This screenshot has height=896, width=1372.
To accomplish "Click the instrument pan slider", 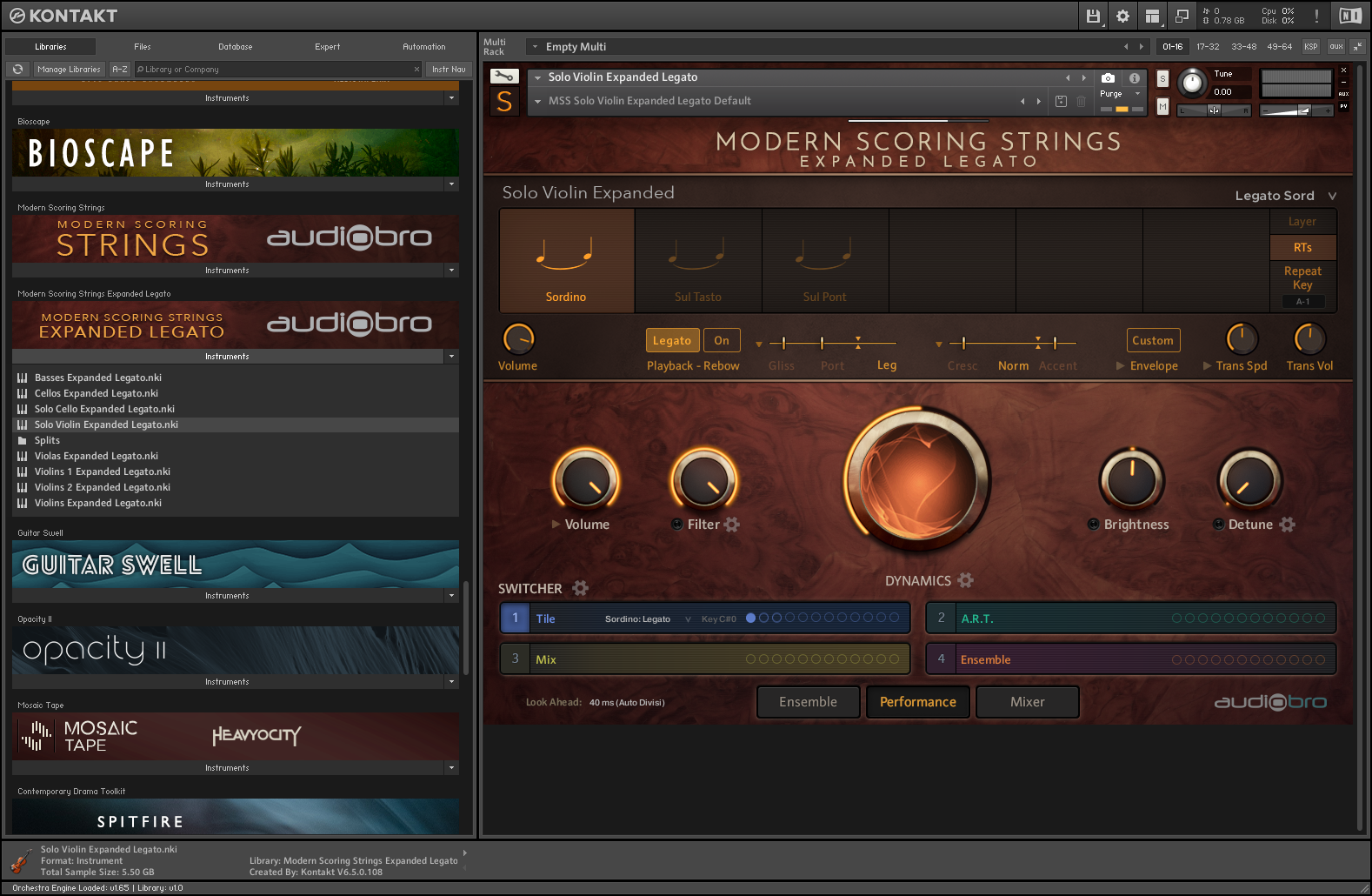I will pos(1215,110).
